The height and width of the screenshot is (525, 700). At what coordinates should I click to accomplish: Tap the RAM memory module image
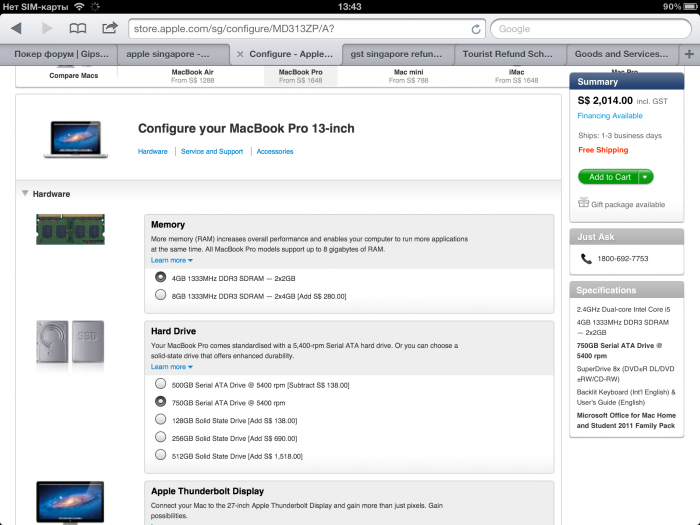tap(71, 229)
